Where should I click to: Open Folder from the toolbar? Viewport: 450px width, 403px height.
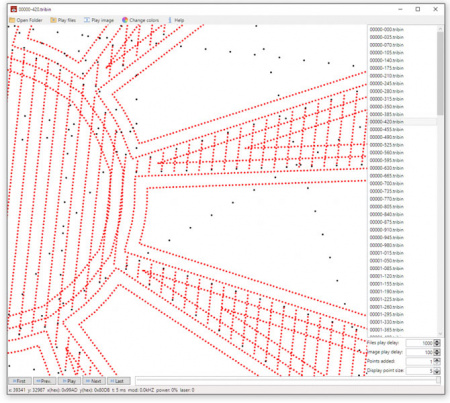[x=26, y=20]
